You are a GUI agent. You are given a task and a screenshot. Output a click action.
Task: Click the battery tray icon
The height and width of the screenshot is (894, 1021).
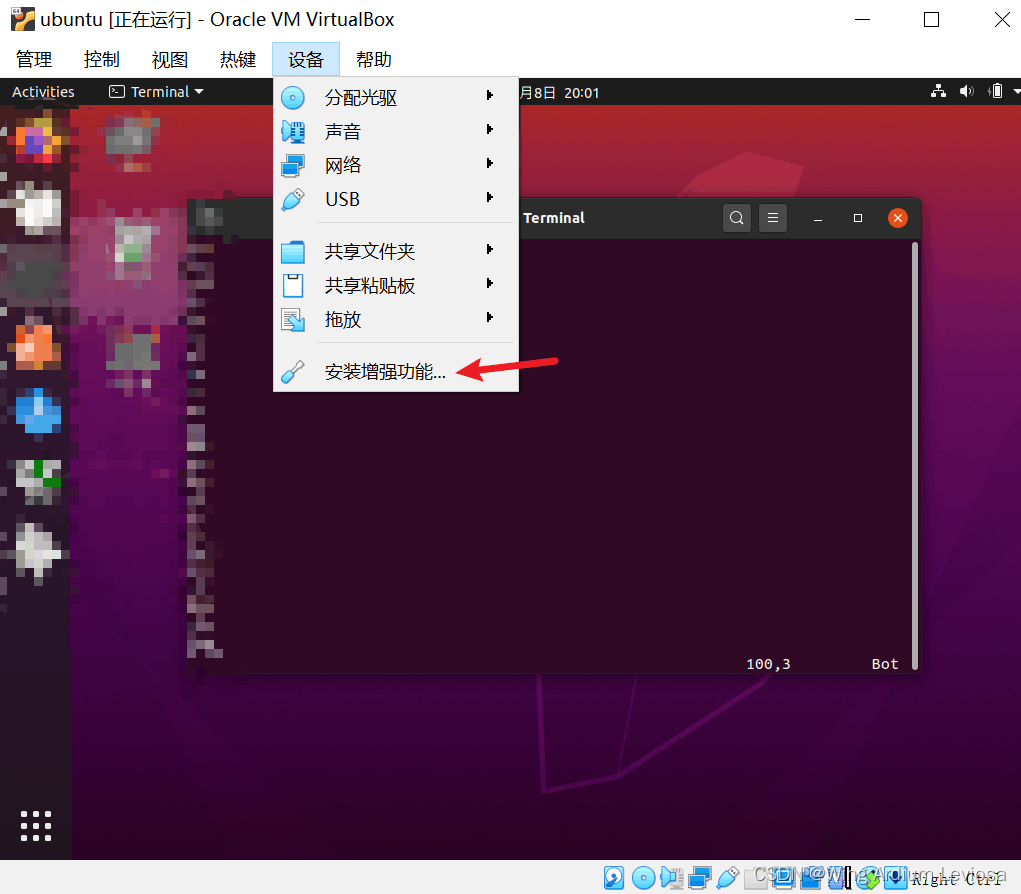tap(996, 91)
